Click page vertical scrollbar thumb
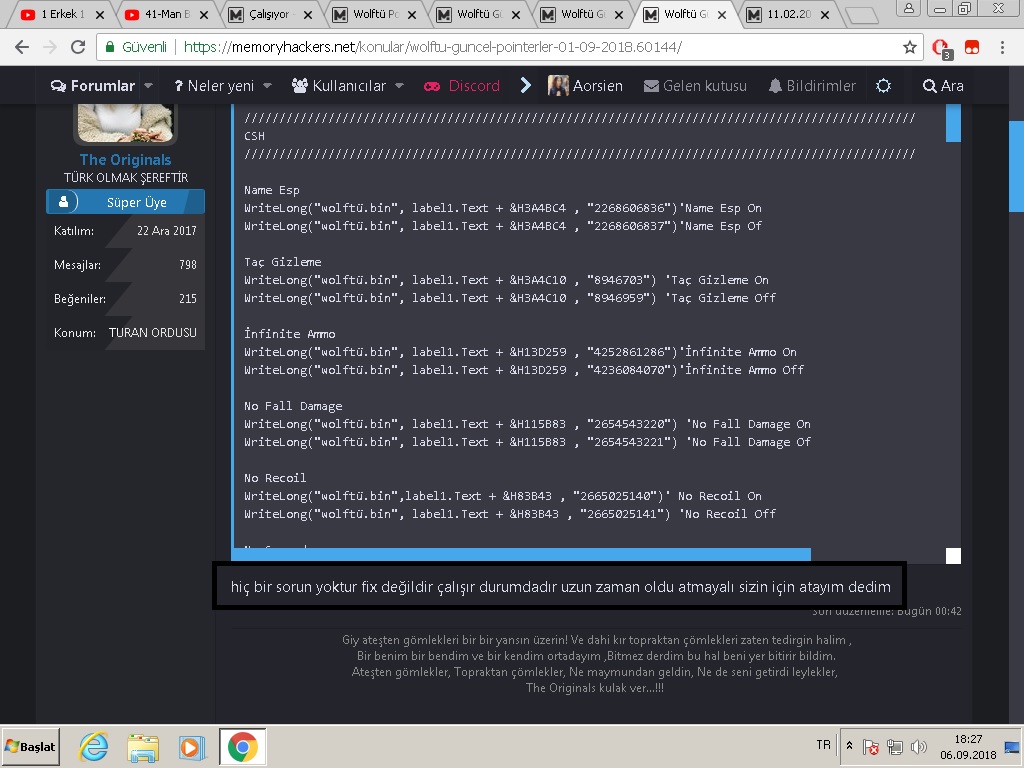Screen dimensions: 1024x768 1016,167
